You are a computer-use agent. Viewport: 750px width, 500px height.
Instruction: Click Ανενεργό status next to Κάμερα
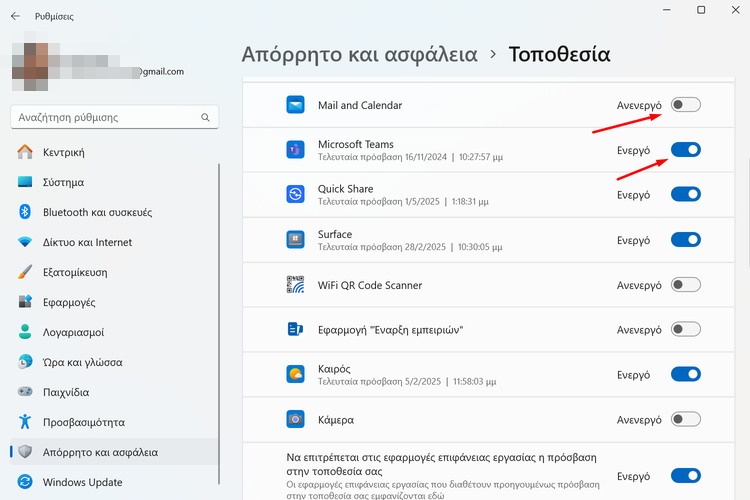(639, 420)
